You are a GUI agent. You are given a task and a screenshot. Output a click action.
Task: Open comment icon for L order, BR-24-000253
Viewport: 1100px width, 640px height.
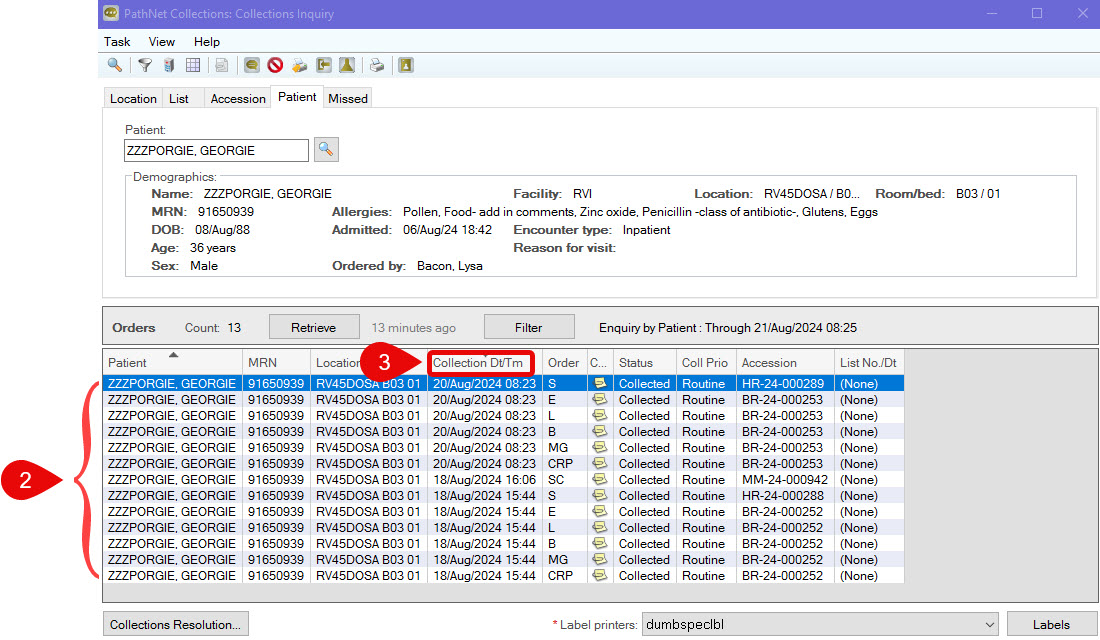(599, 415)
